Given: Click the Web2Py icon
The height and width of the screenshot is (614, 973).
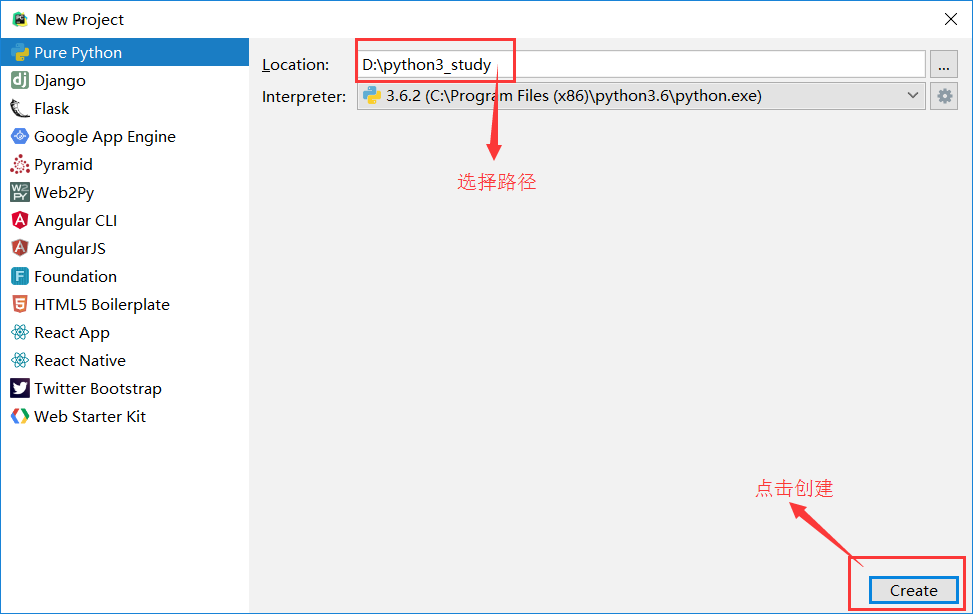Looking at the screenshot, I should click(20, 192).
